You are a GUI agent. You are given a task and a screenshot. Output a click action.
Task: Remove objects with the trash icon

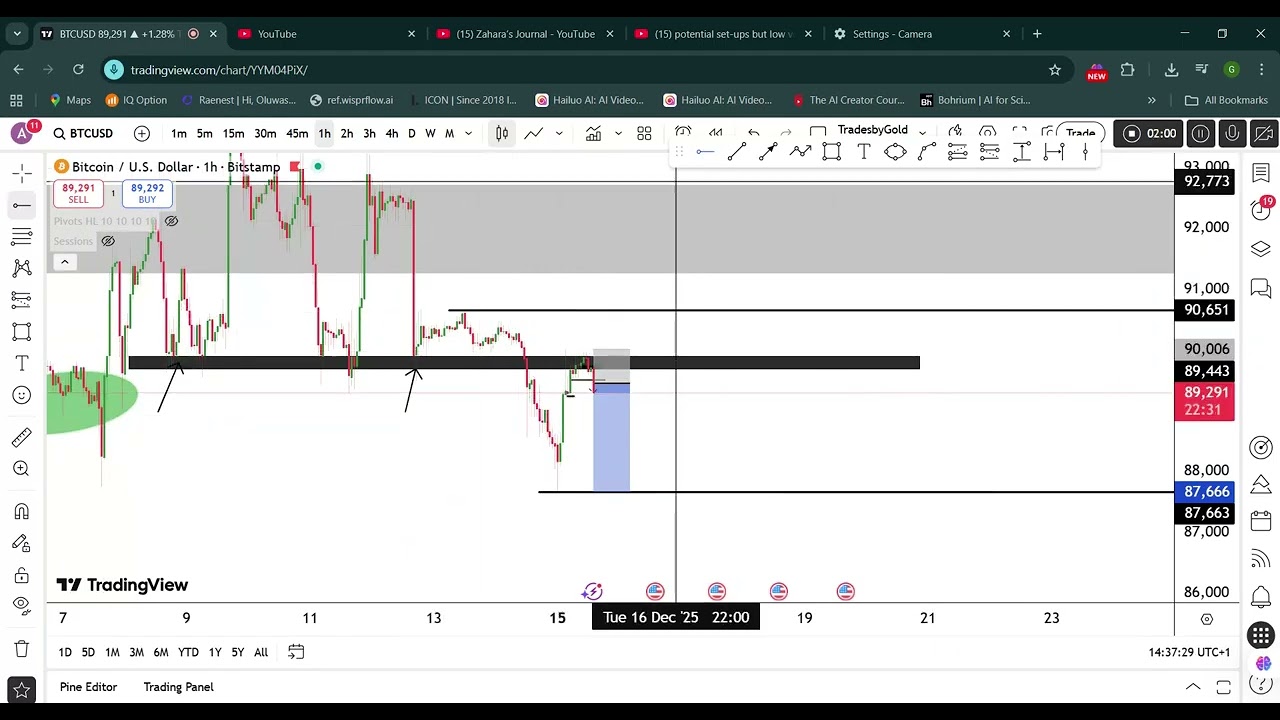tap(21, 648)
